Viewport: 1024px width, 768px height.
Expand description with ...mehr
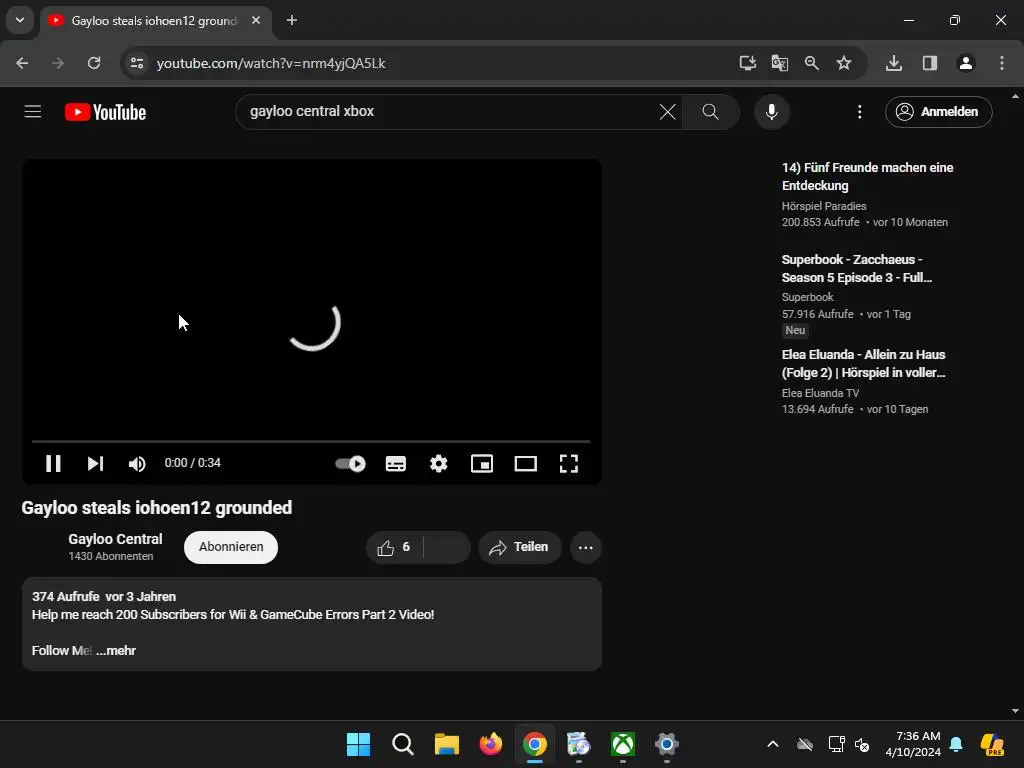click(116, 650)
